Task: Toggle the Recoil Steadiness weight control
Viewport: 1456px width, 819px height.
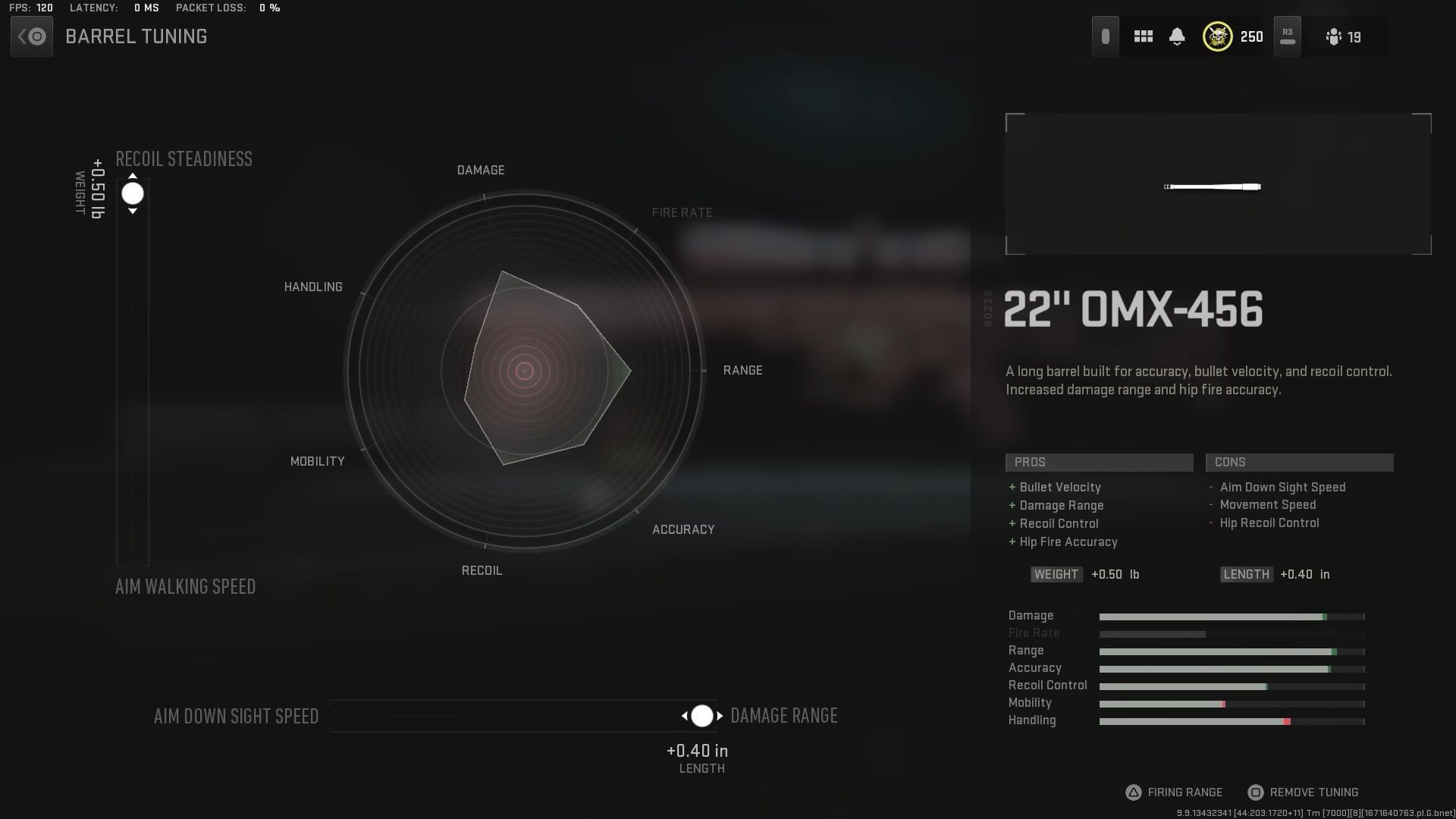Action: coord(131,193)
